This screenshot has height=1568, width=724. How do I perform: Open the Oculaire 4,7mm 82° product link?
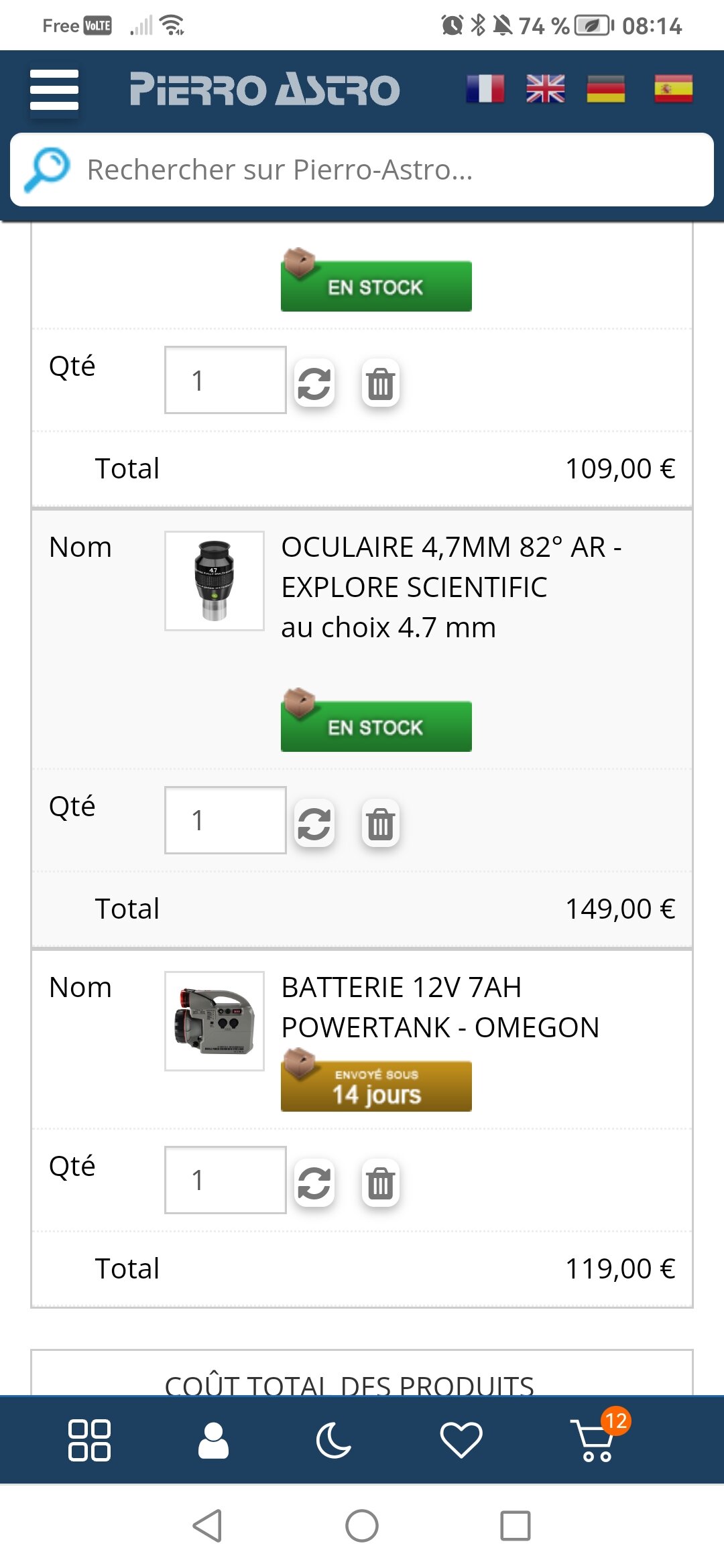(450, 567)
